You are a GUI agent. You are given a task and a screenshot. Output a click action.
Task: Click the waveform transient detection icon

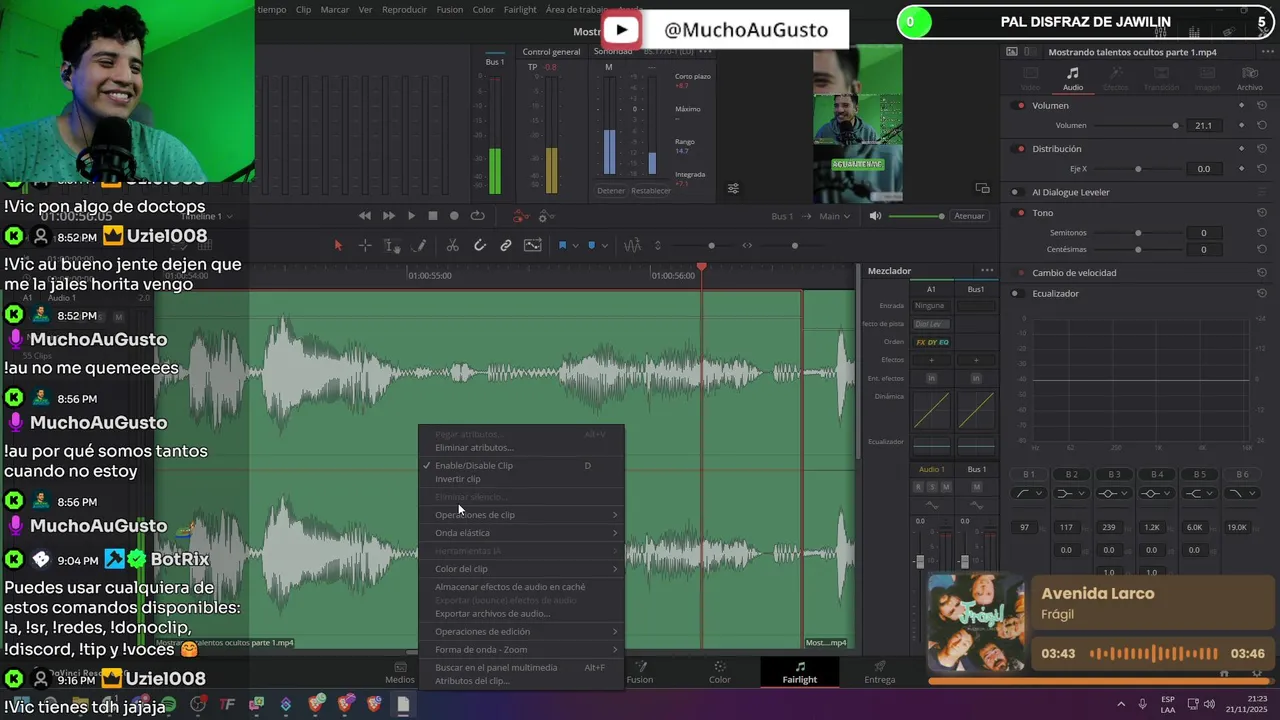pyautogui.click(x=632, y=245)
